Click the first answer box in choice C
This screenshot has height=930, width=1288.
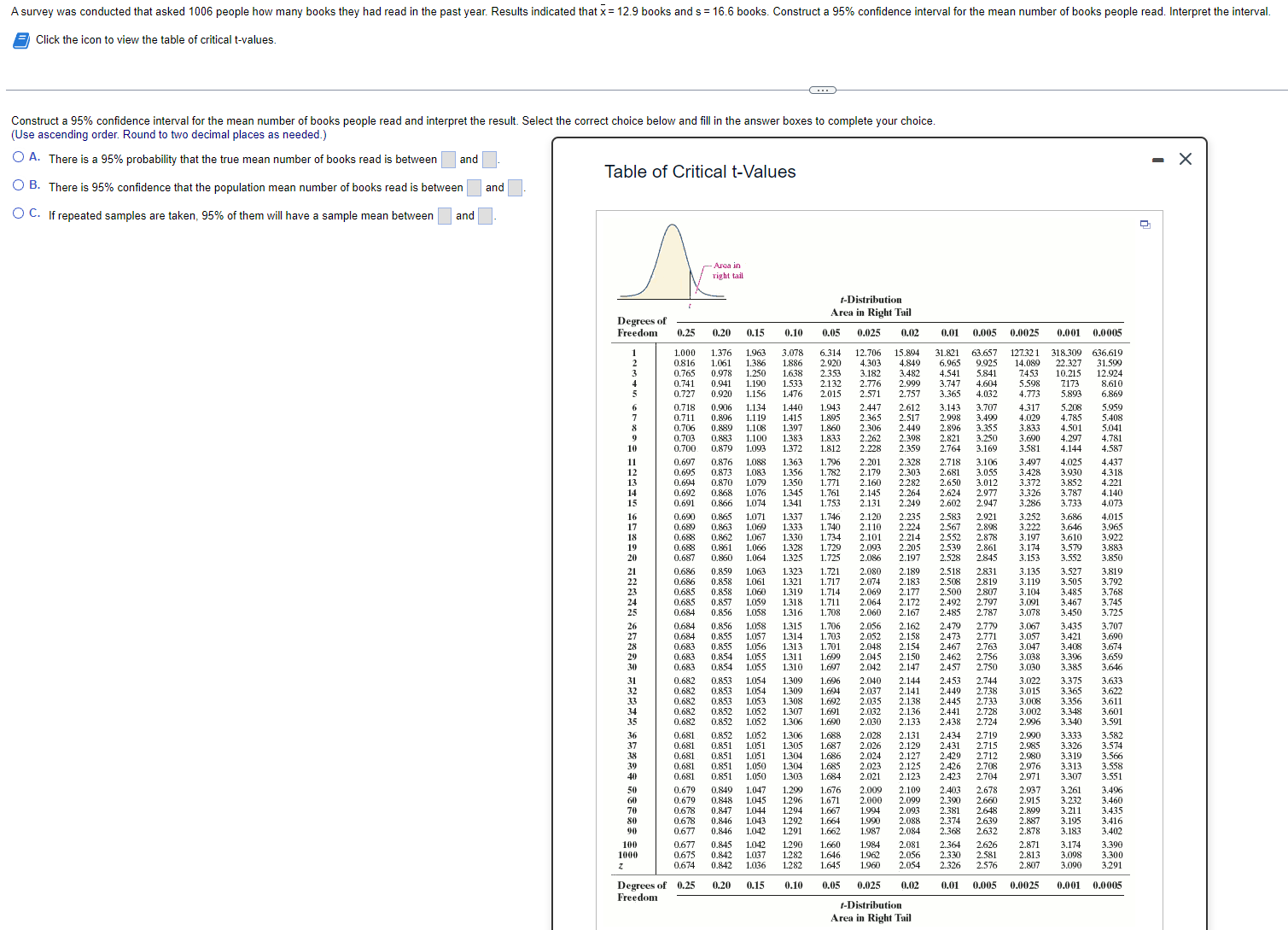coord(445,215)
